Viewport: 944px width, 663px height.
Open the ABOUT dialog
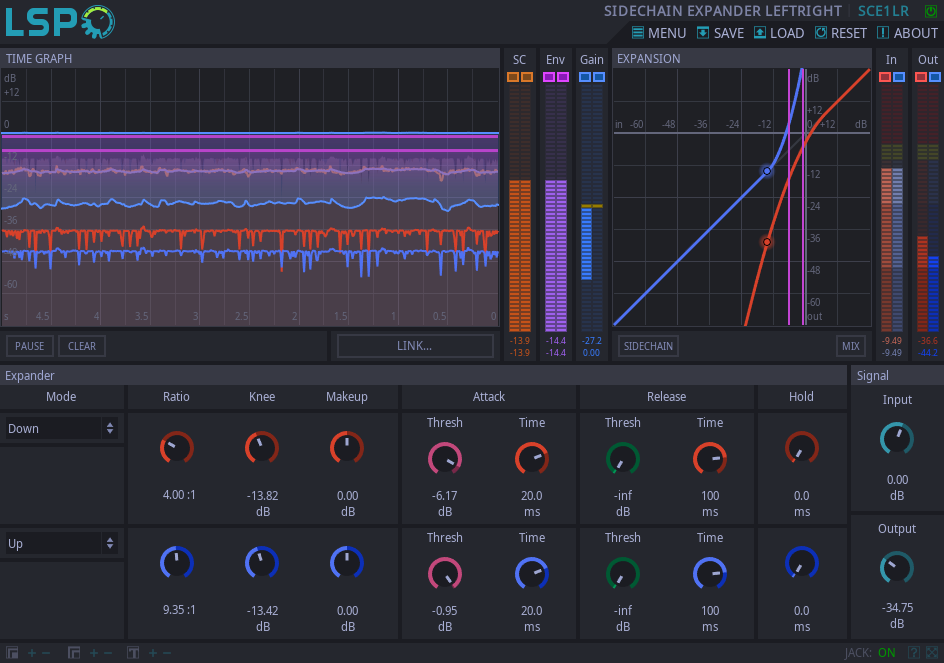(907, 33)
